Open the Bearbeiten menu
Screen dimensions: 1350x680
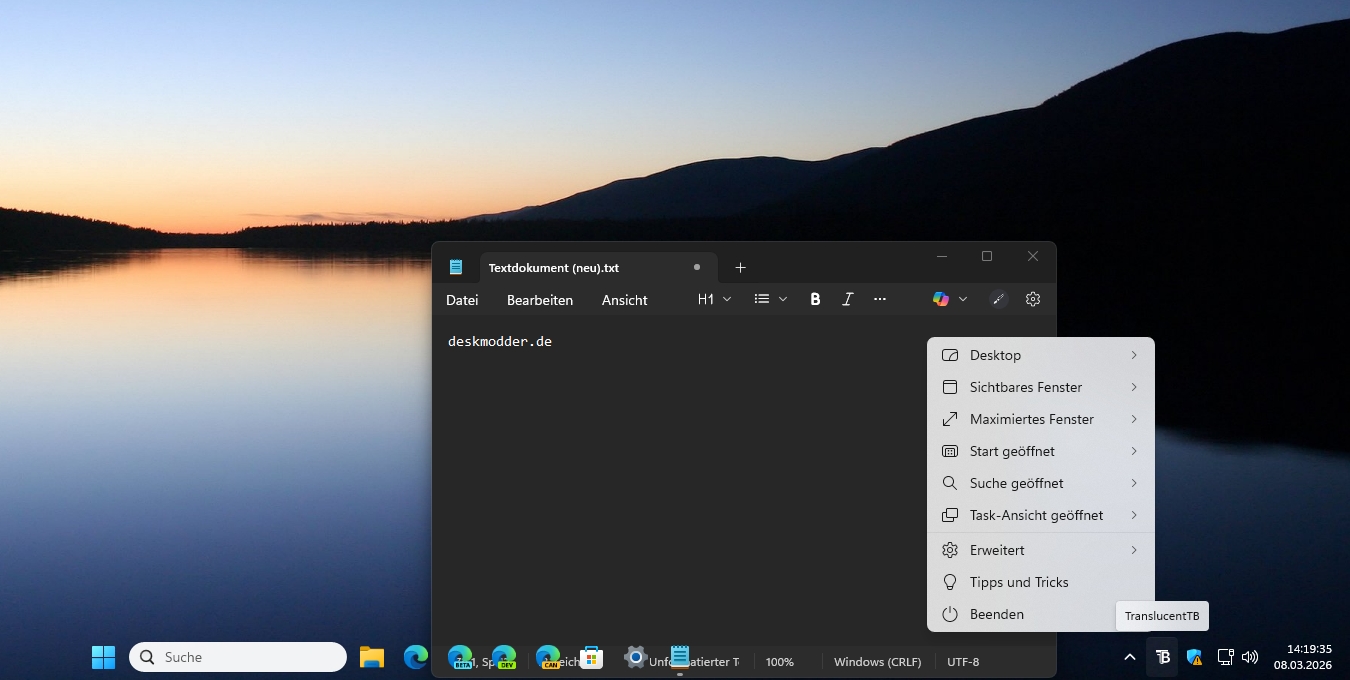540,300
